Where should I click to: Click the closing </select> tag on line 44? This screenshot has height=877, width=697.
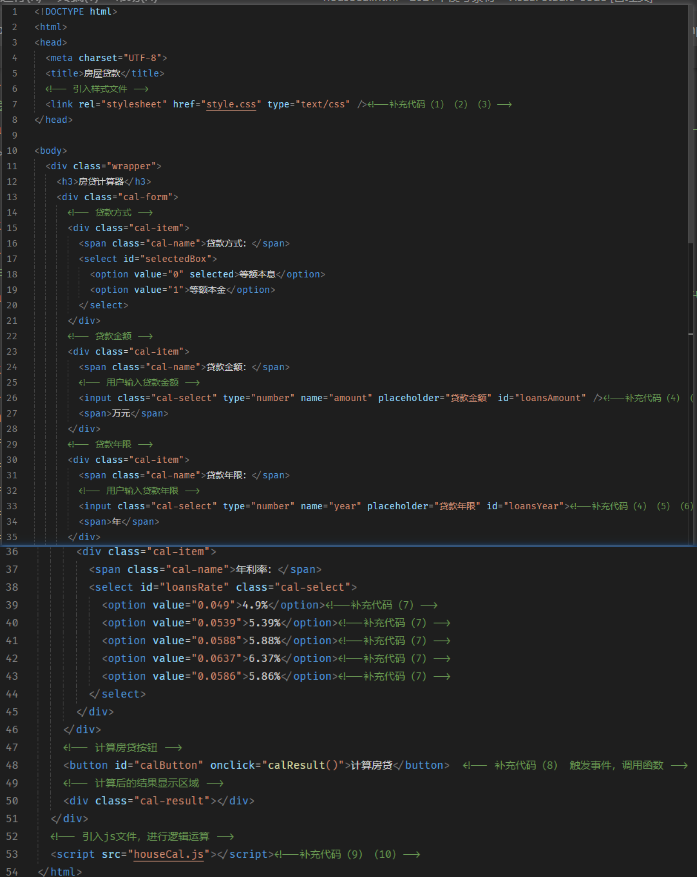click(x=117, y=694)
